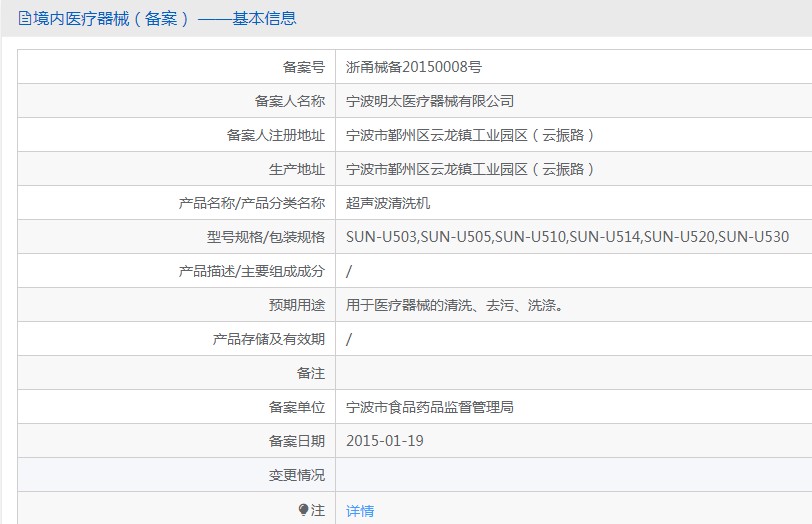
Task: Click the 产品名称/产品分类名称 label
Action: (x=252, y=203)
